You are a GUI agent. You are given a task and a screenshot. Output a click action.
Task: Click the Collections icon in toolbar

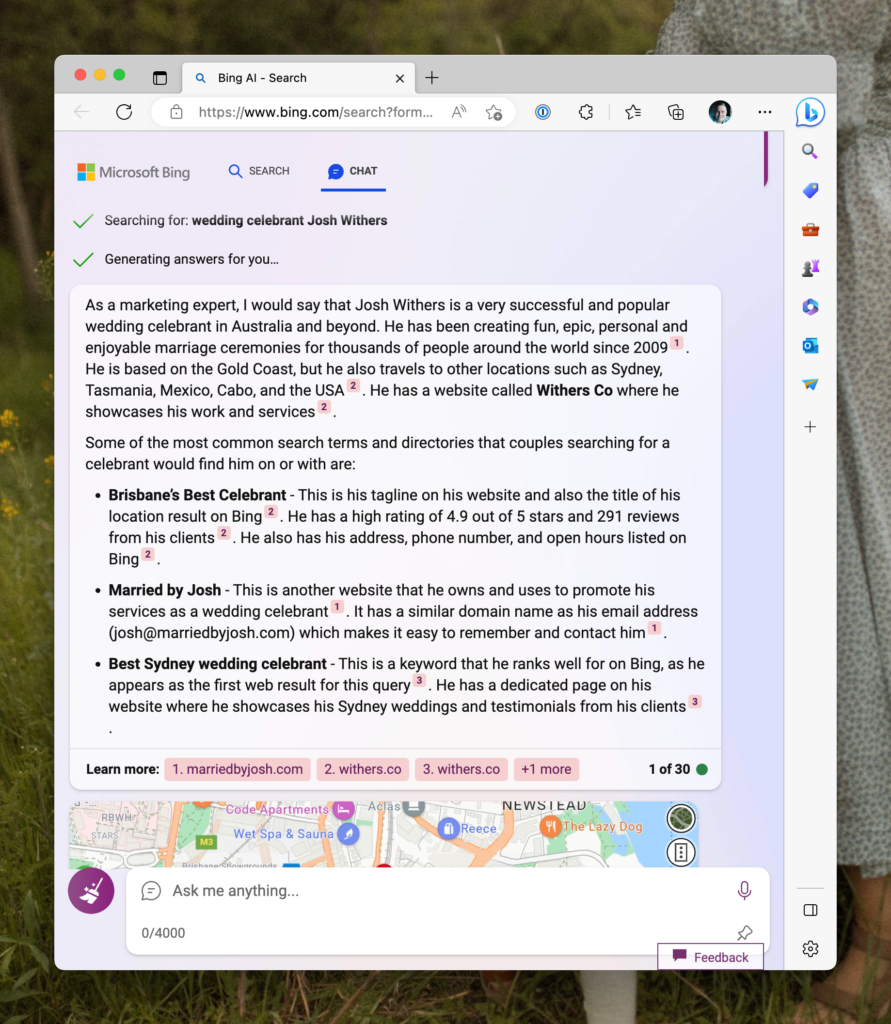(x=676, y=112)
